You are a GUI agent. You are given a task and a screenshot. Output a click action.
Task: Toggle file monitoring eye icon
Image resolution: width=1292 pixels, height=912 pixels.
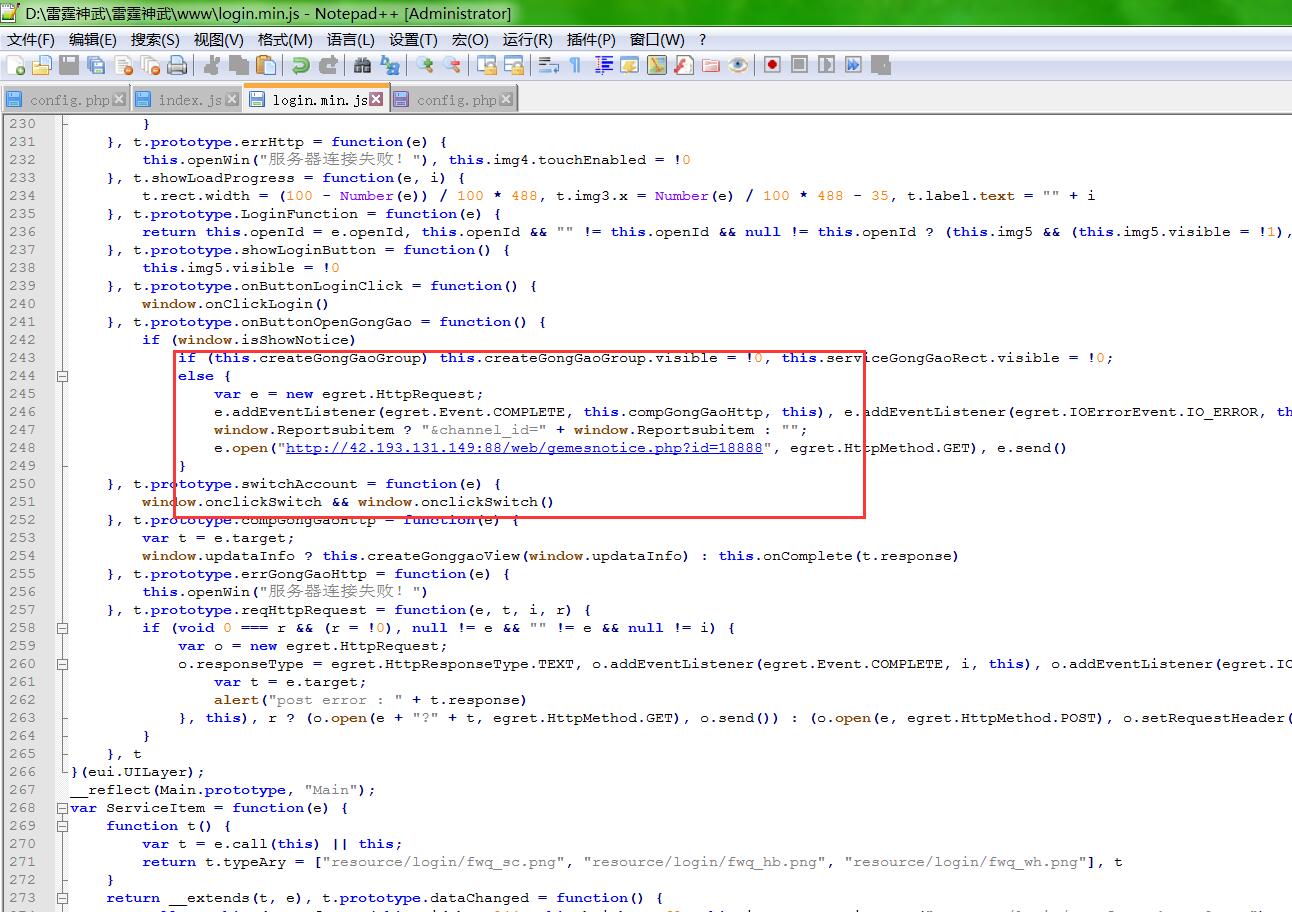click(x=738, y=66)
